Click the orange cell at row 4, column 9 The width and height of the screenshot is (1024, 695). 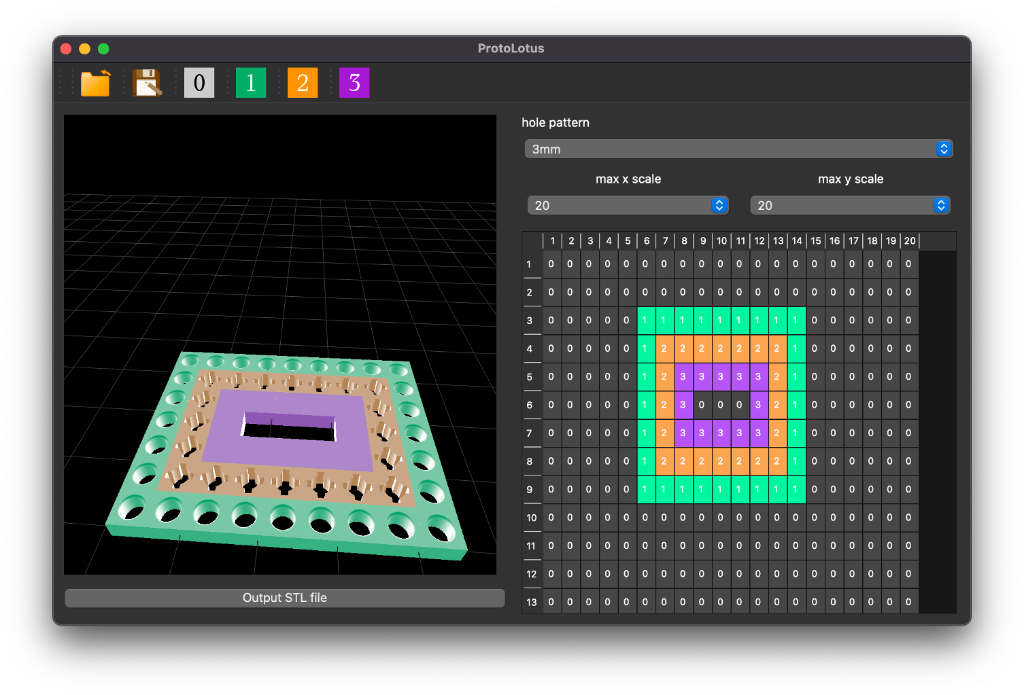tap(702, 349)
